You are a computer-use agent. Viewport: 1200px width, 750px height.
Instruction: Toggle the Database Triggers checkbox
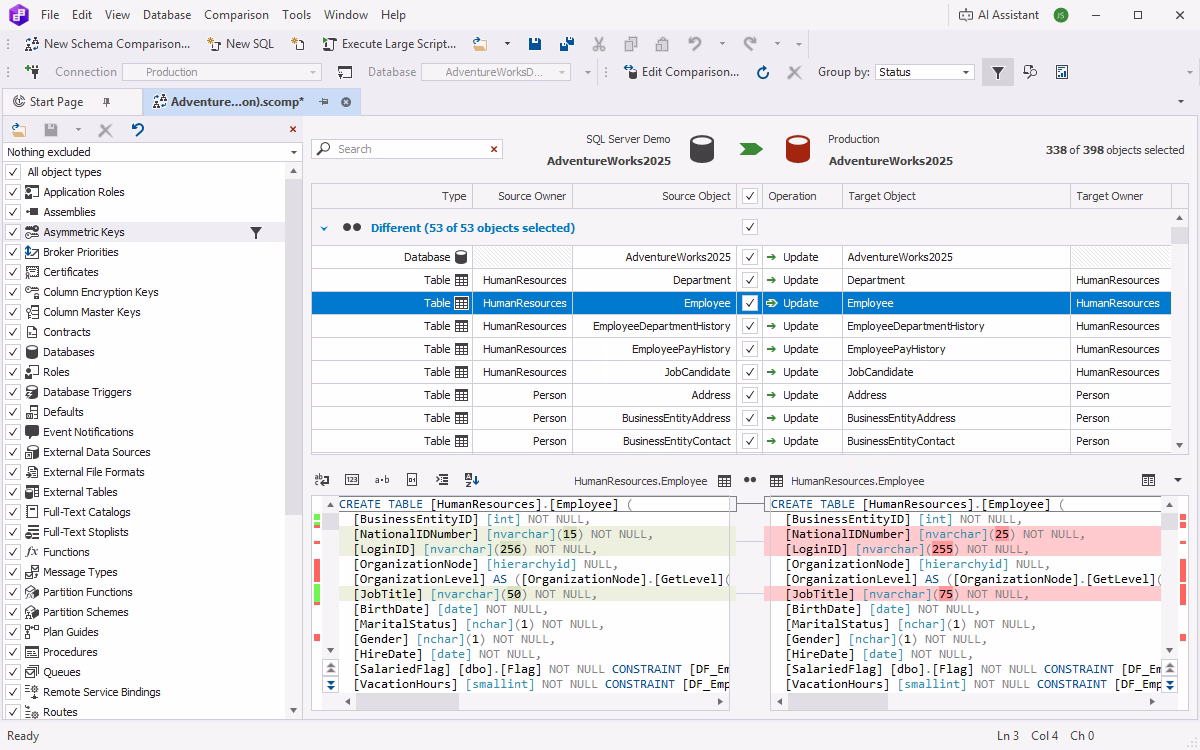(13, 392)
